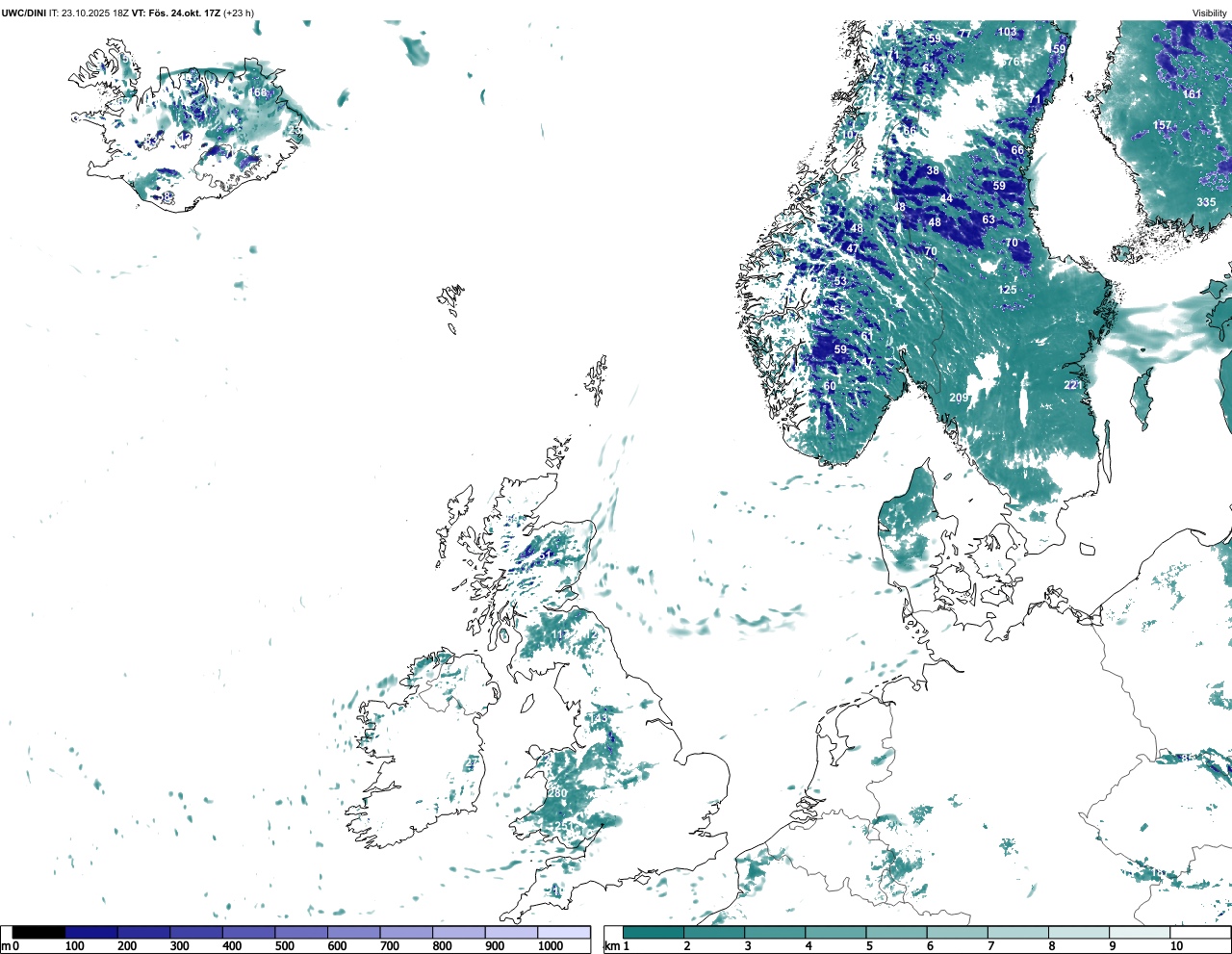This screenshot has width=1232, height=954.
Task: Click the 'UWC/DINI' model label
Action: (x=23, y=13)
